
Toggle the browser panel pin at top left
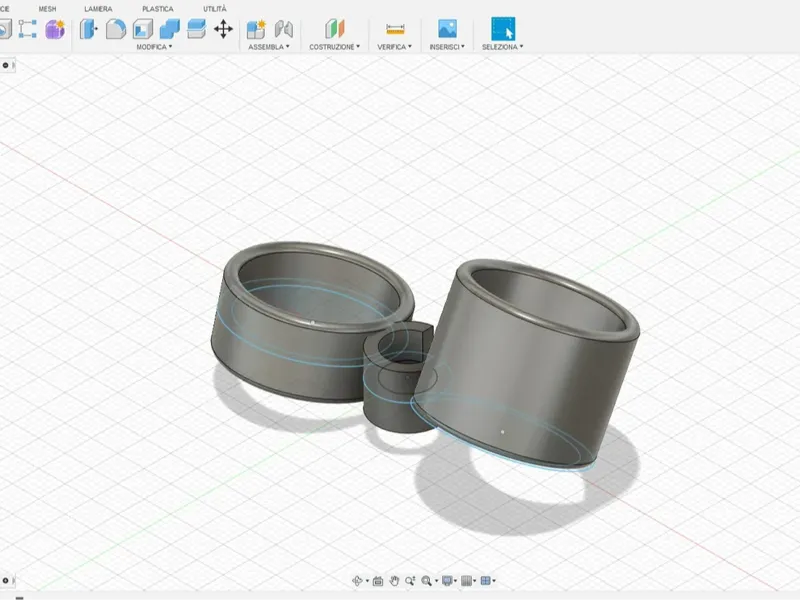[5, 65]
